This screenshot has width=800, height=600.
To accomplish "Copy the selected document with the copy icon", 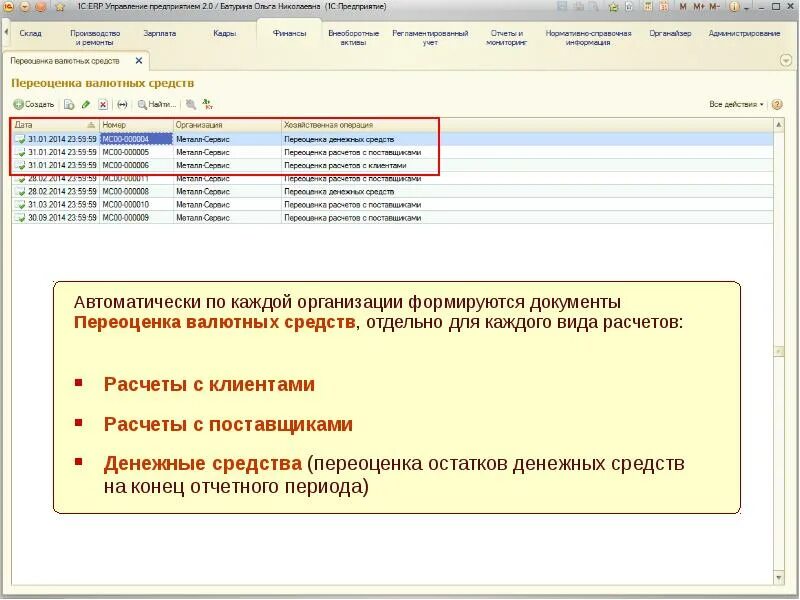I will click(x=69, y=105).
